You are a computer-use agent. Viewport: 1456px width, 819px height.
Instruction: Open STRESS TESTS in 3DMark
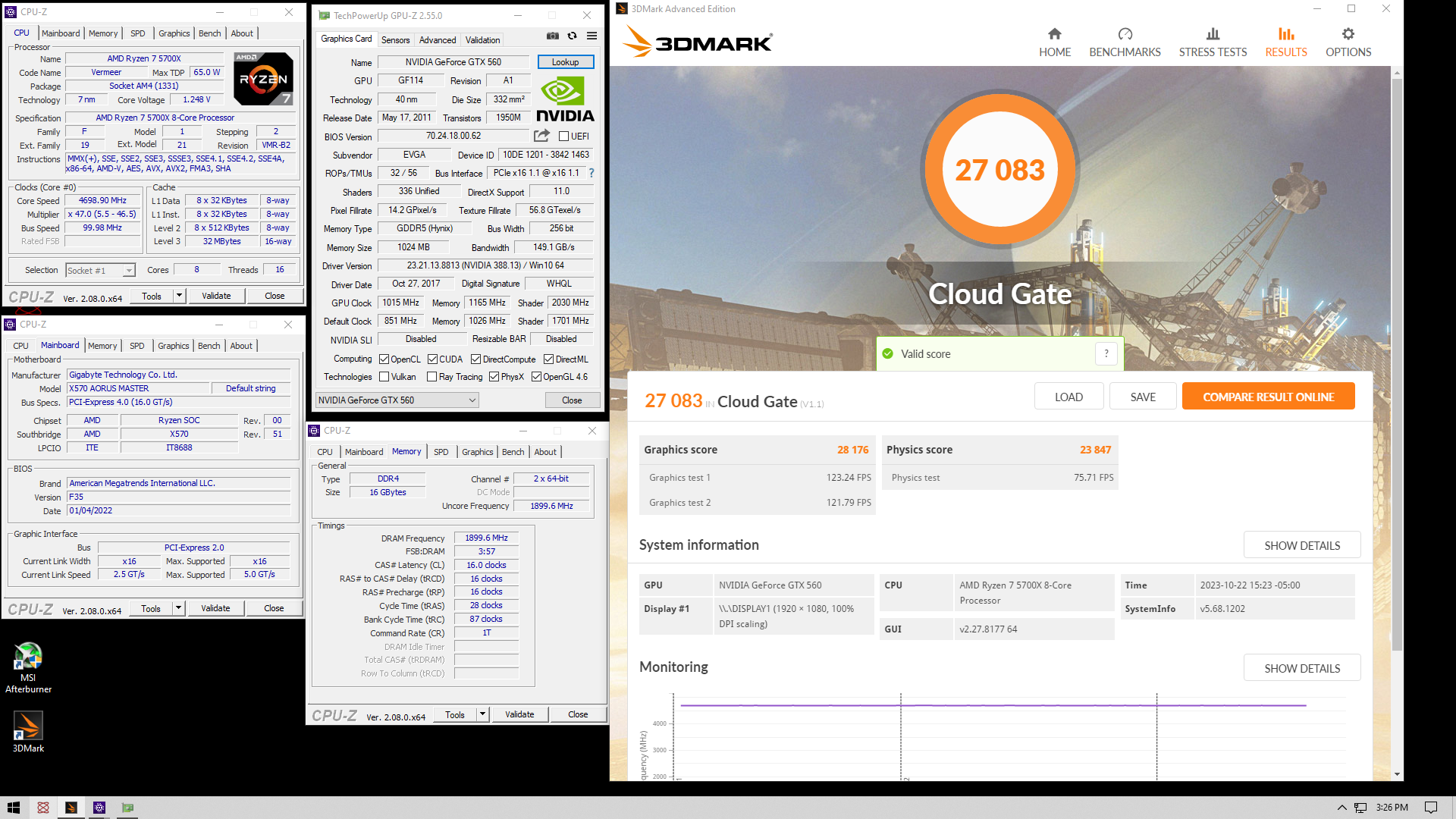pyautogui.click(x=1213, y=42)
